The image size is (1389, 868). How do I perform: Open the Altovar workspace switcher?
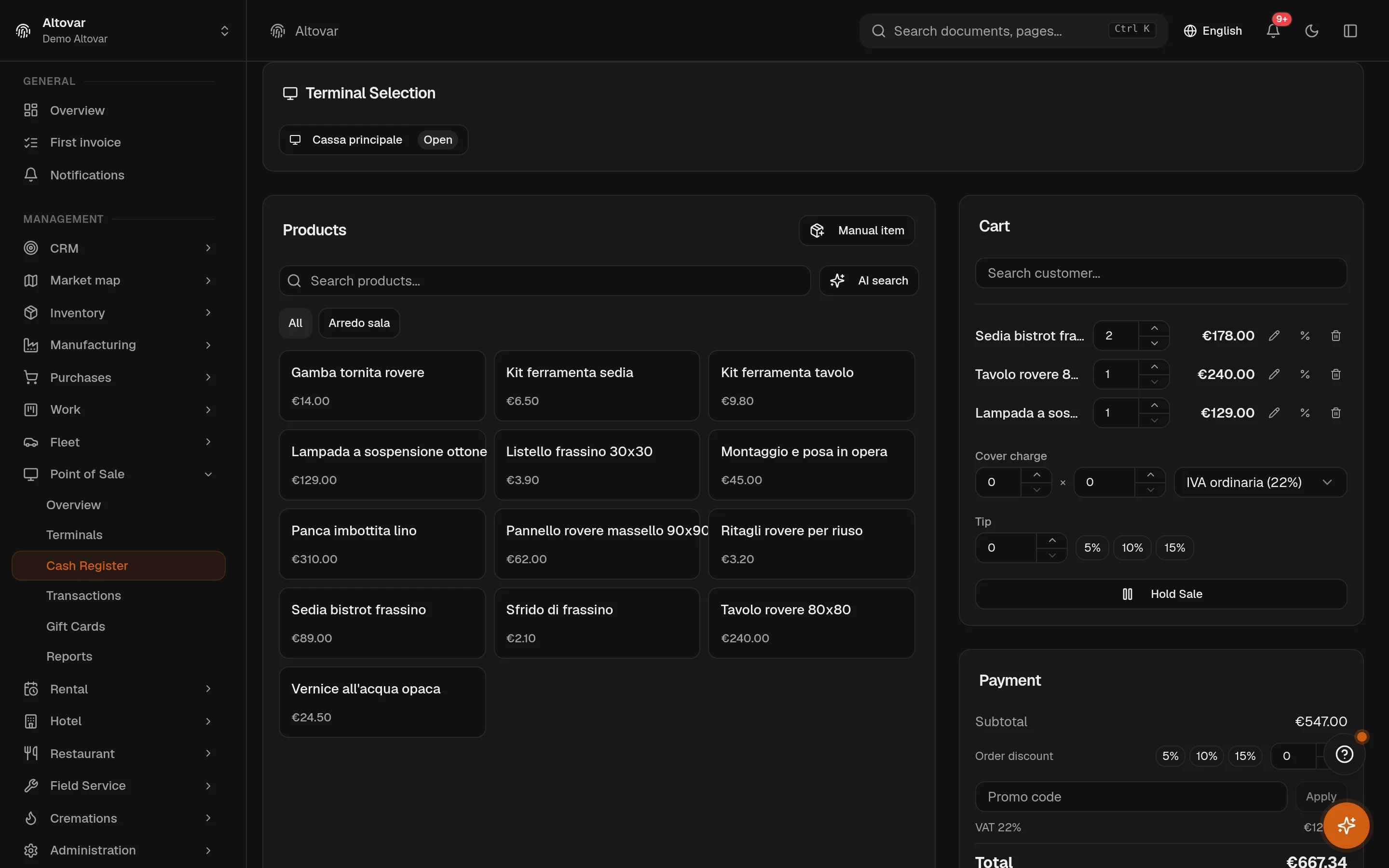(x=123, y=30)
